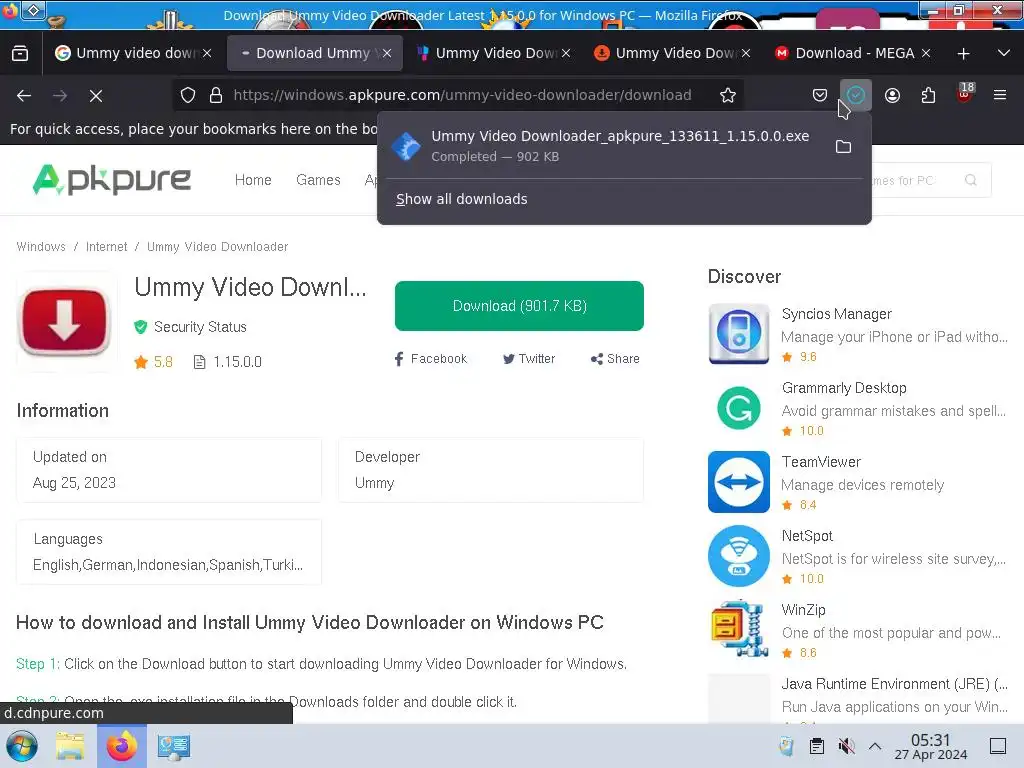Click the search magnifier on APKPure
The height and width of the screenshot is (768, 1024).
(x=971, y=180)
